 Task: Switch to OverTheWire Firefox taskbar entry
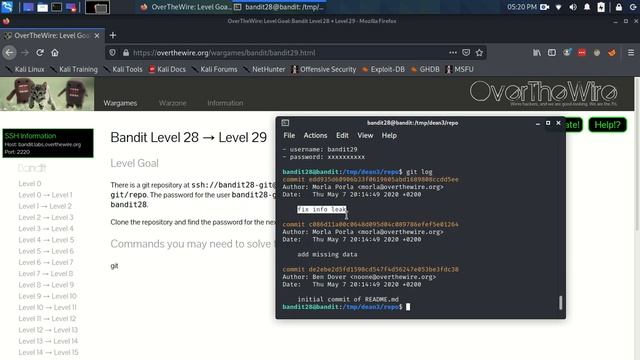pos(186,7)
